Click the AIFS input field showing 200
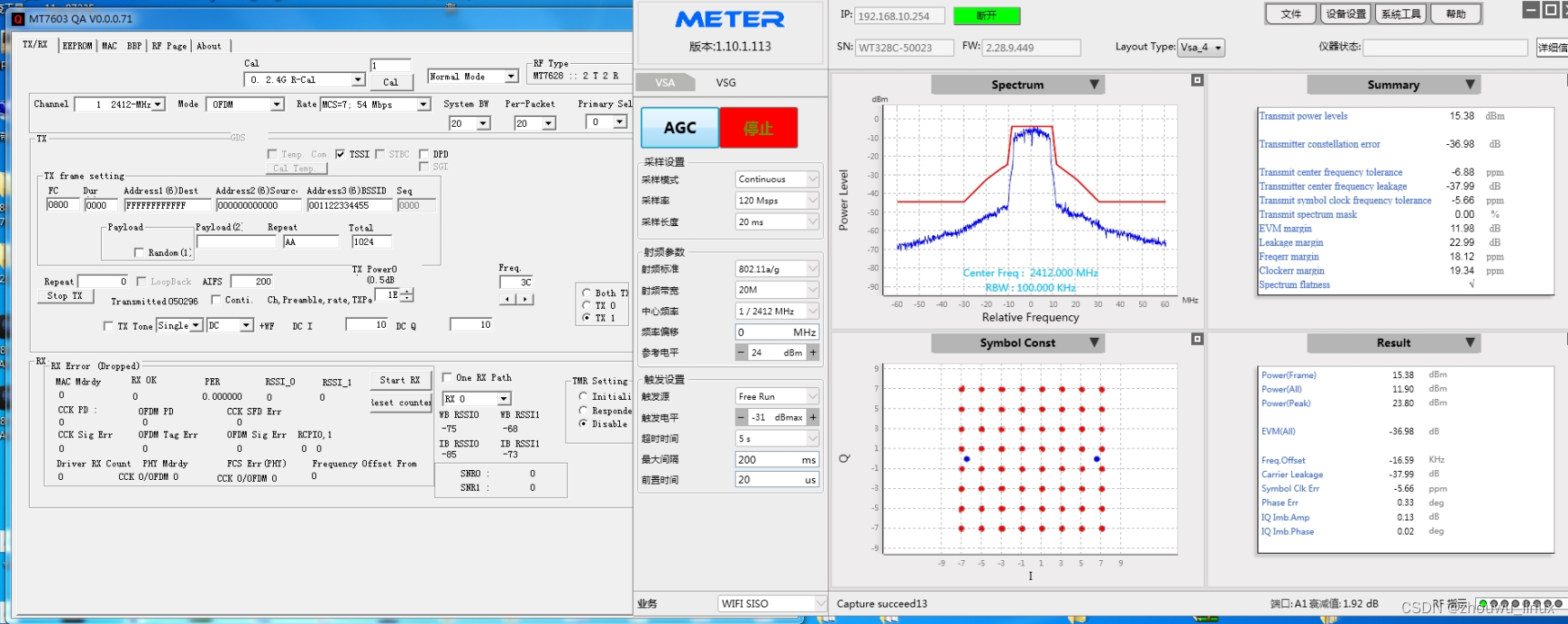 (251, 281)
